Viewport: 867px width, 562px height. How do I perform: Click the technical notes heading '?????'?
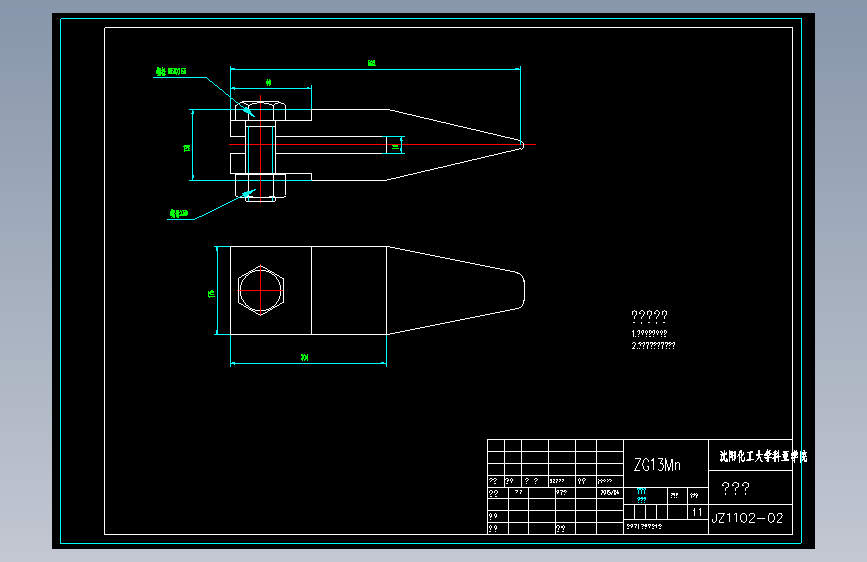649,316
